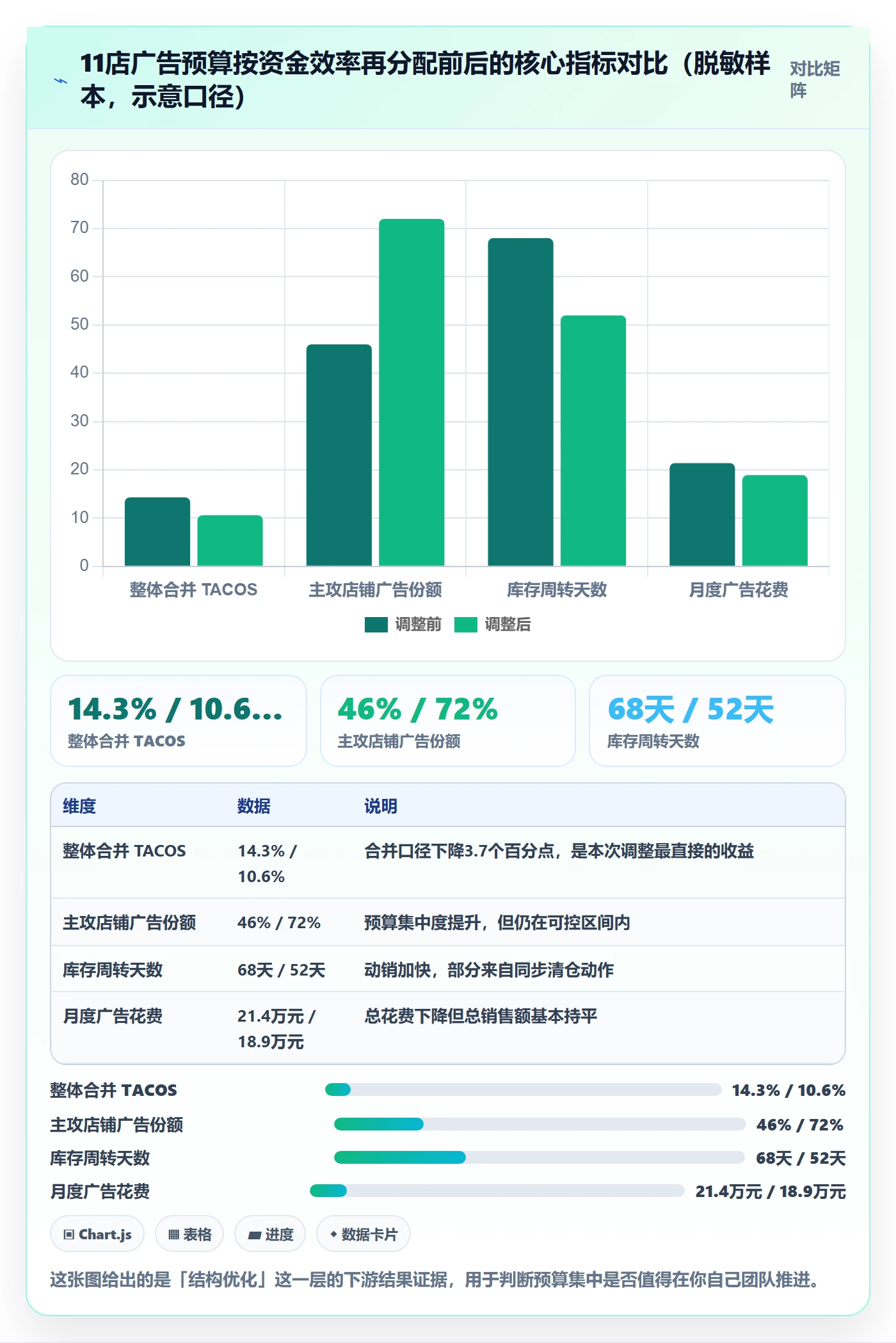The height and width of the screenshot is (1343, 896).
Task: Click the 库存周转天数 x-axis label under chart
Action: point(557,590)
